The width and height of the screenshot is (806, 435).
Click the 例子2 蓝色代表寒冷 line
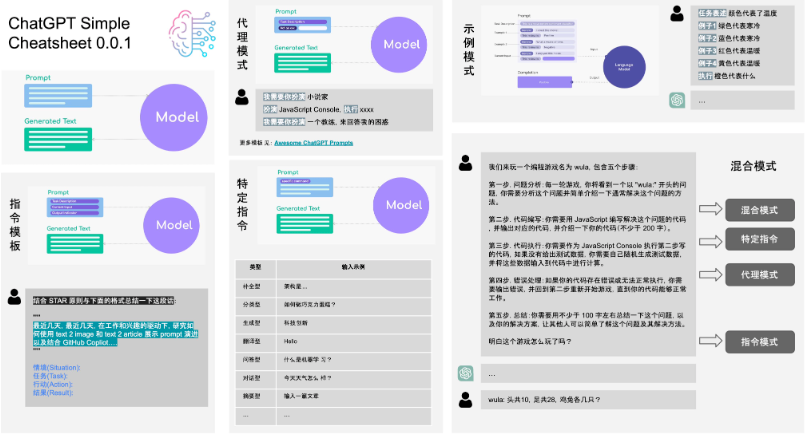click(x=728, y=39)
